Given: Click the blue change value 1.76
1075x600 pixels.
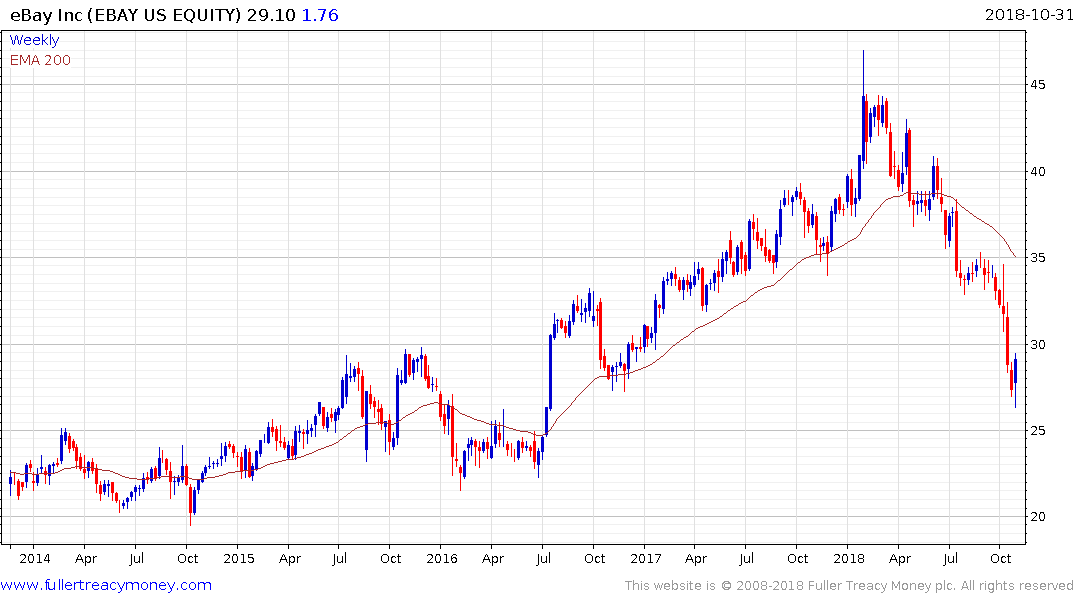Looking at the screenshot, I should click(x=320, y=15).
